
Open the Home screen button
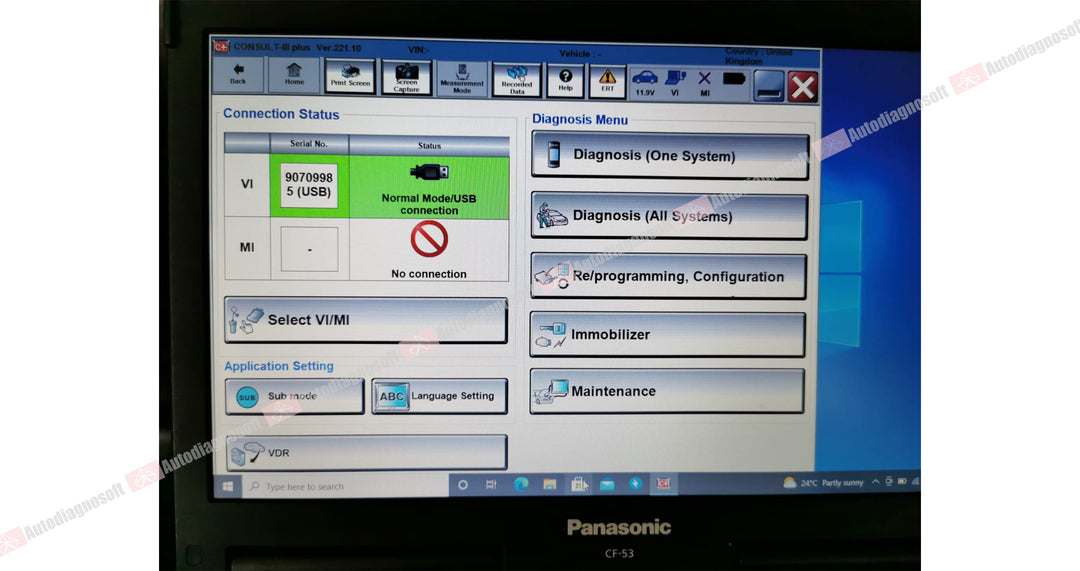point(294,74)
